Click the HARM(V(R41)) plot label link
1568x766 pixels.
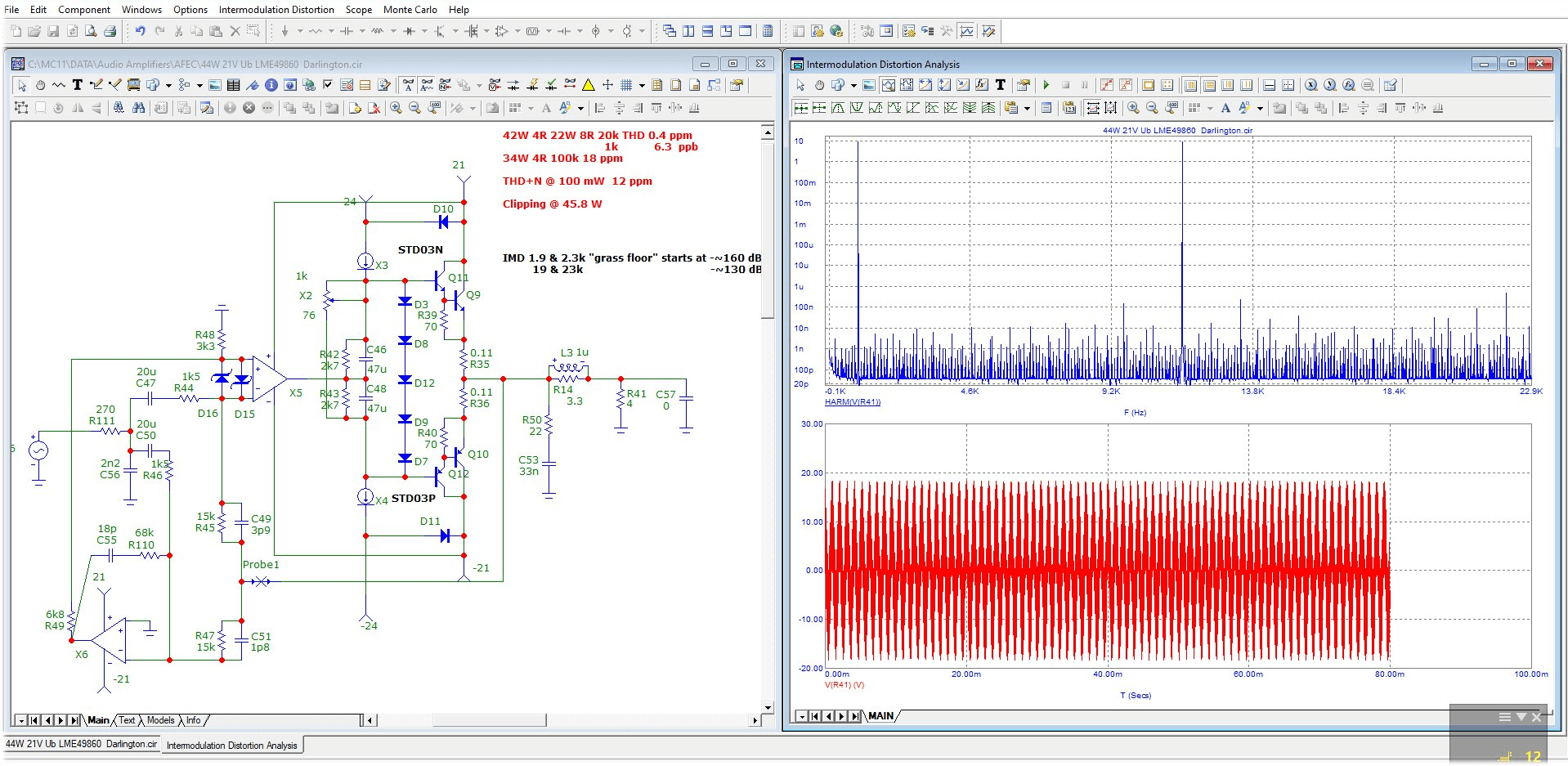[853, 401]
